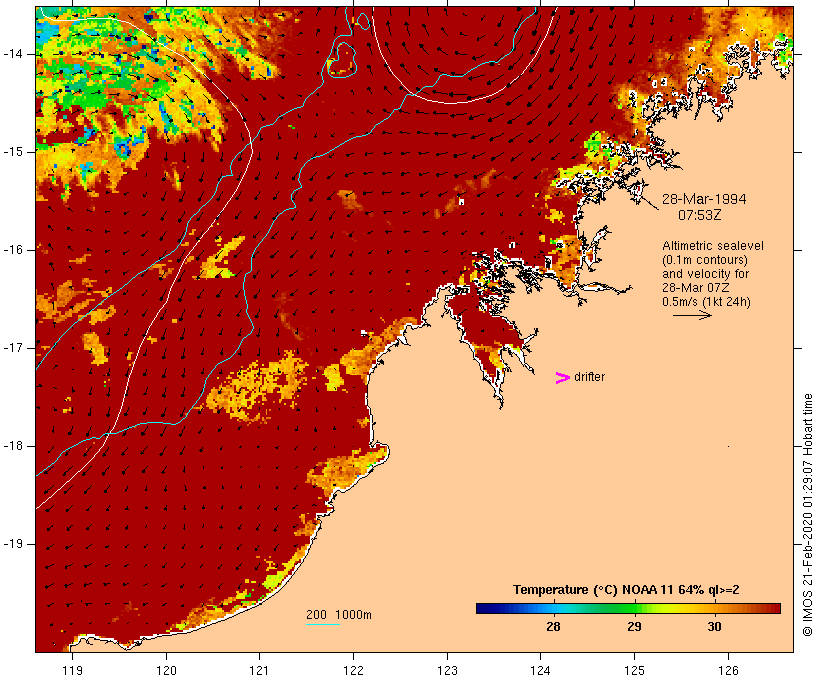820x680 pixels.
Task: Click the longitude axis label 123
Action: (447, 670)
